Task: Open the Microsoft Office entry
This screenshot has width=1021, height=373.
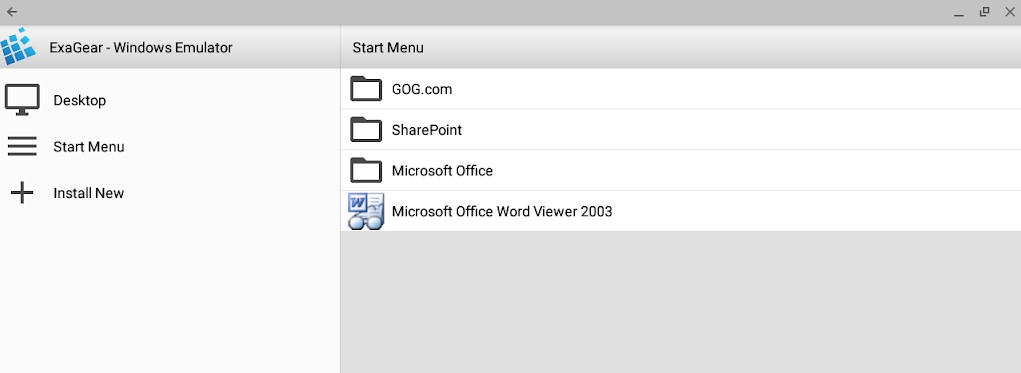Action: pos(680,171)
